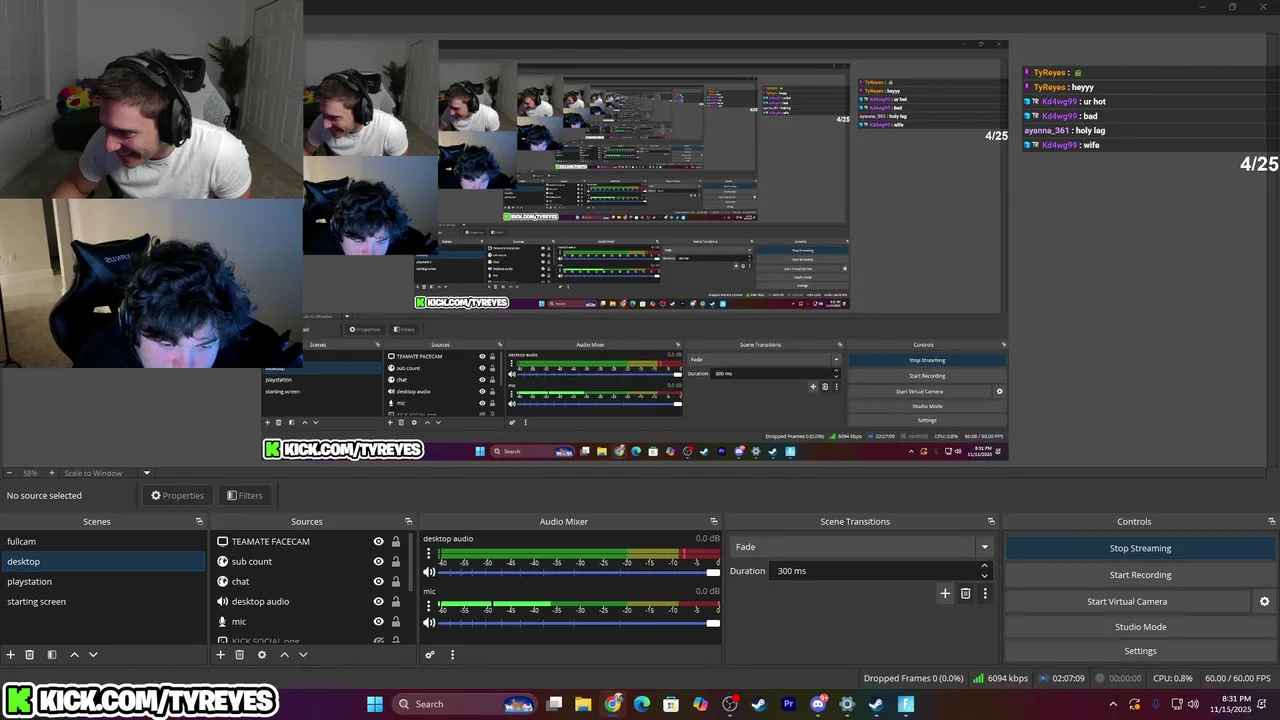Screen dimensions: 1280x720
Task: Mute desktop audio speaker icon in mixer
Action: [x=429, y=572]
